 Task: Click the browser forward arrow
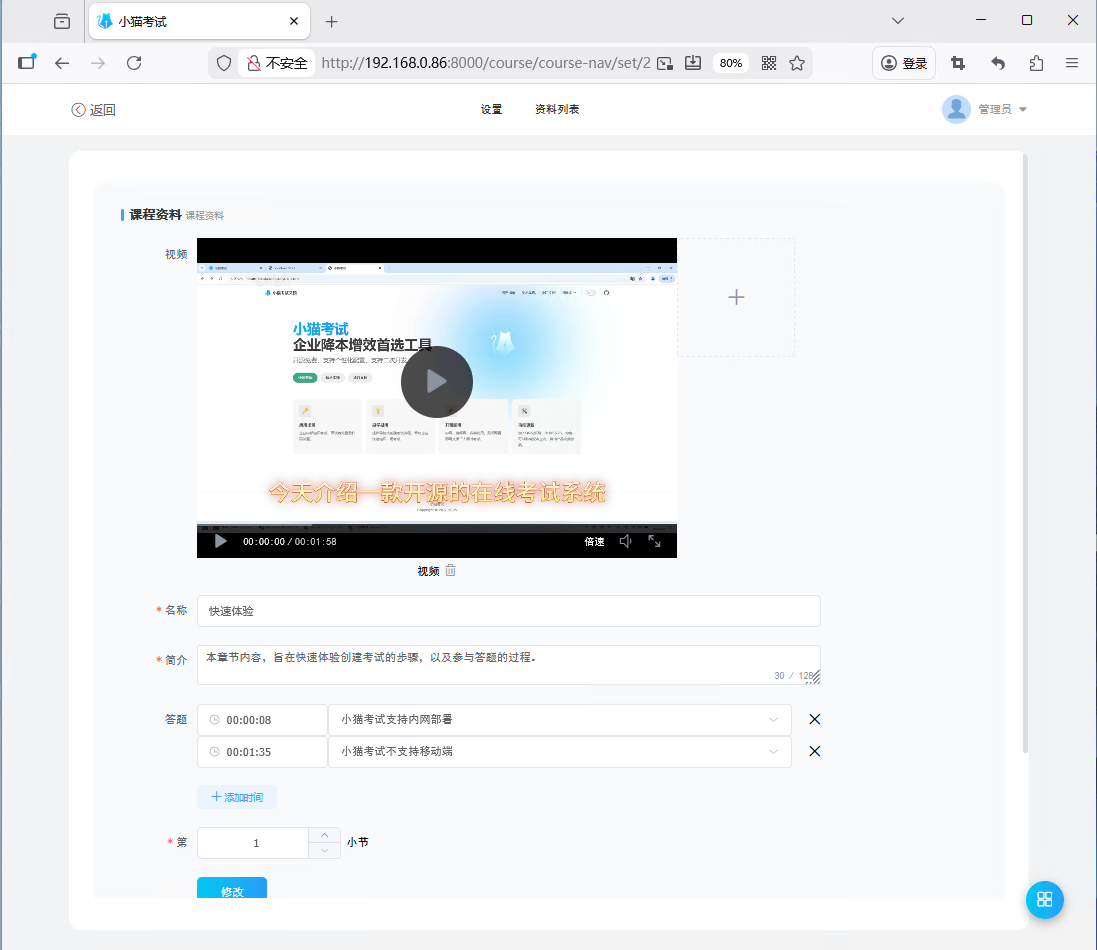pos(98,63)
